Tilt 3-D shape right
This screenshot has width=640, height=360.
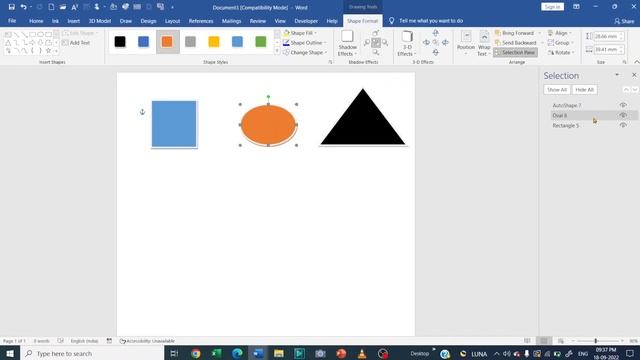click(x=445, y=42)
